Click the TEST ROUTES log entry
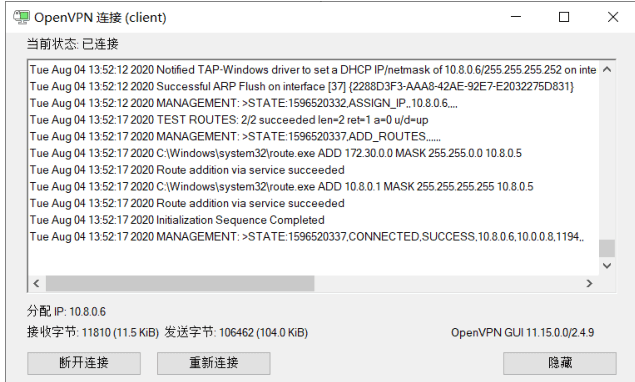Screen dimensions: 635x382 click(x=229, y=120)
